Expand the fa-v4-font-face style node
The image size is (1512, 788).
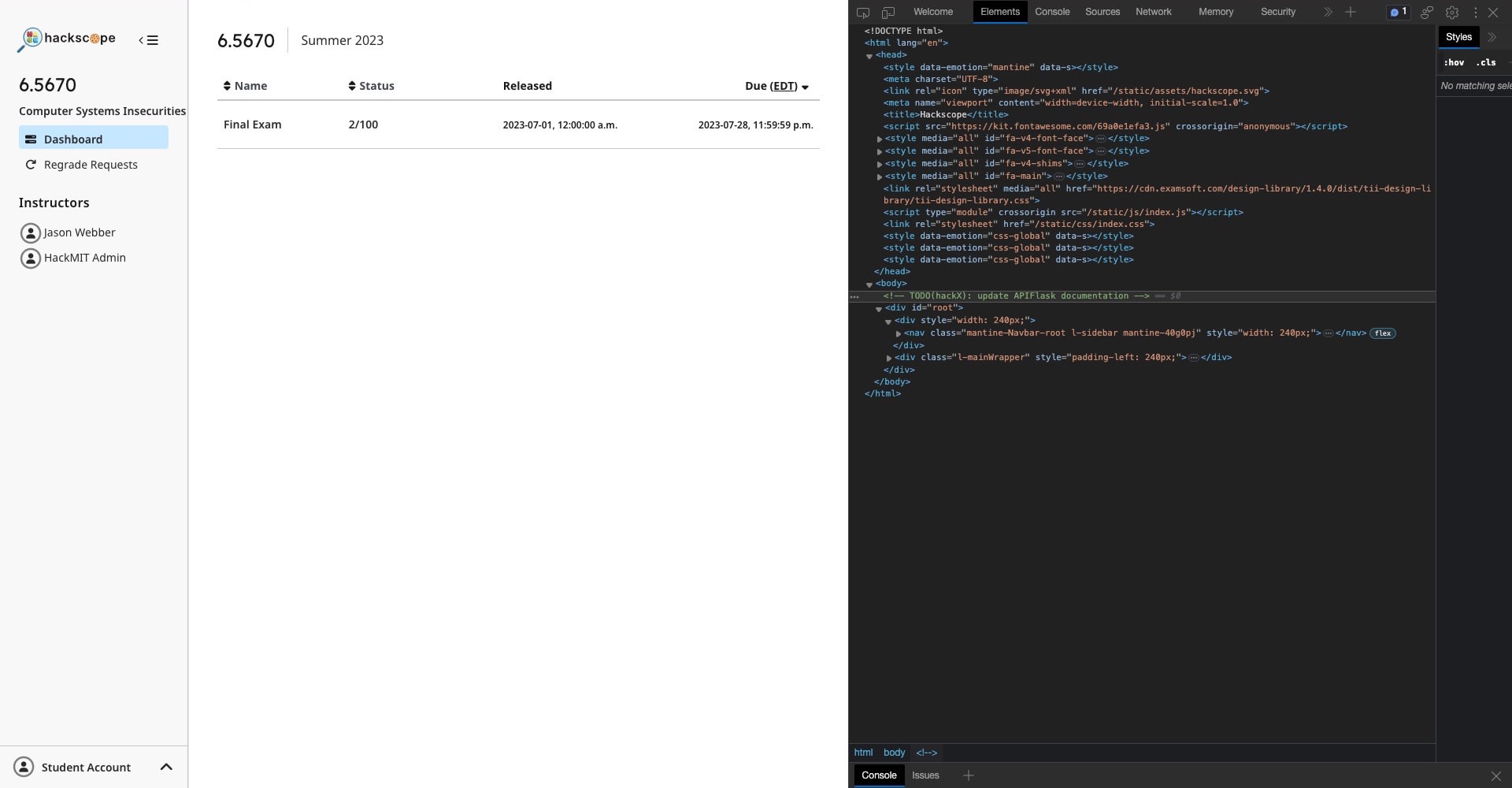880,139
